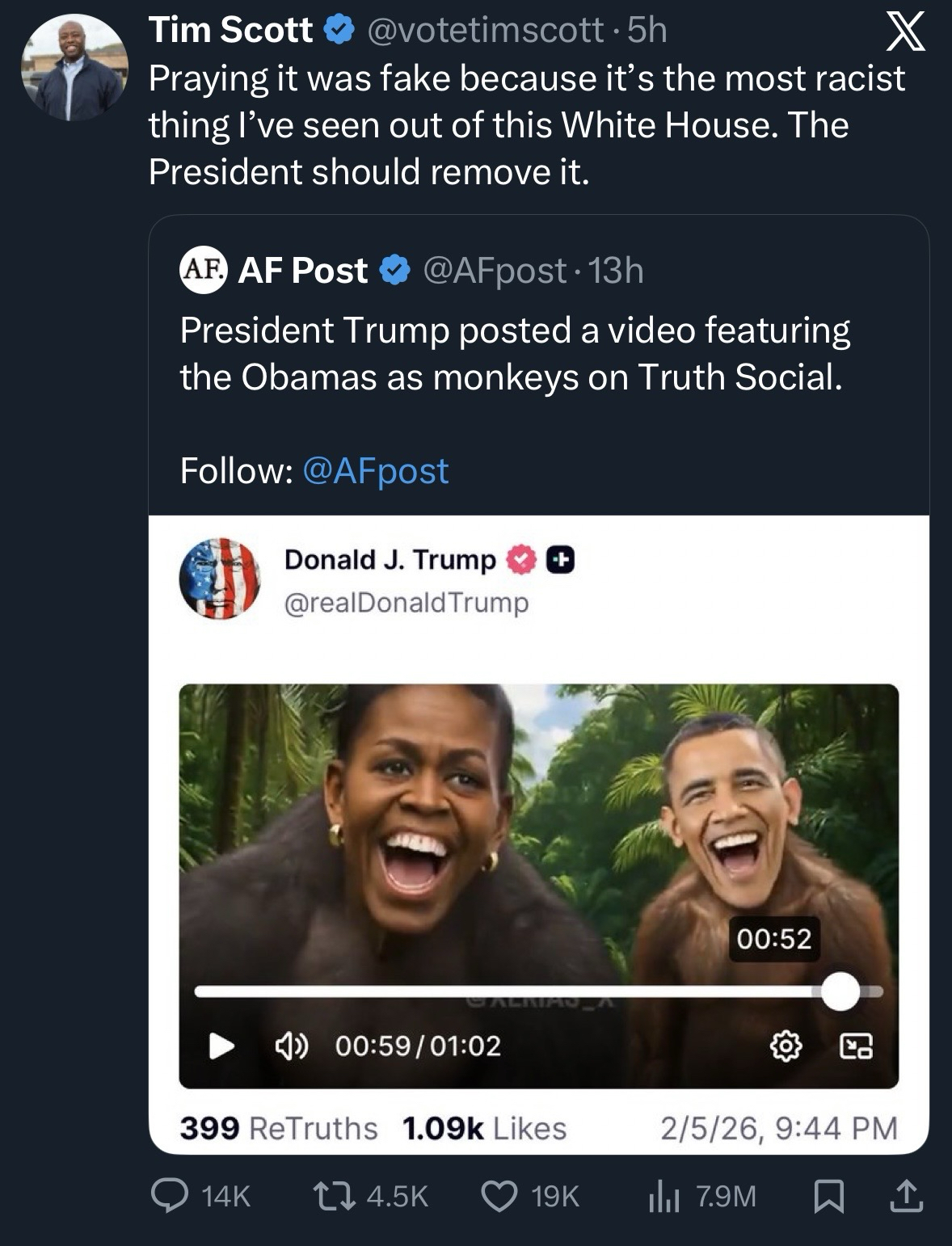Viewport: 952px width, 1246px height.
Task: Click the 1.09k Likes count
Action: point(484,1128)
